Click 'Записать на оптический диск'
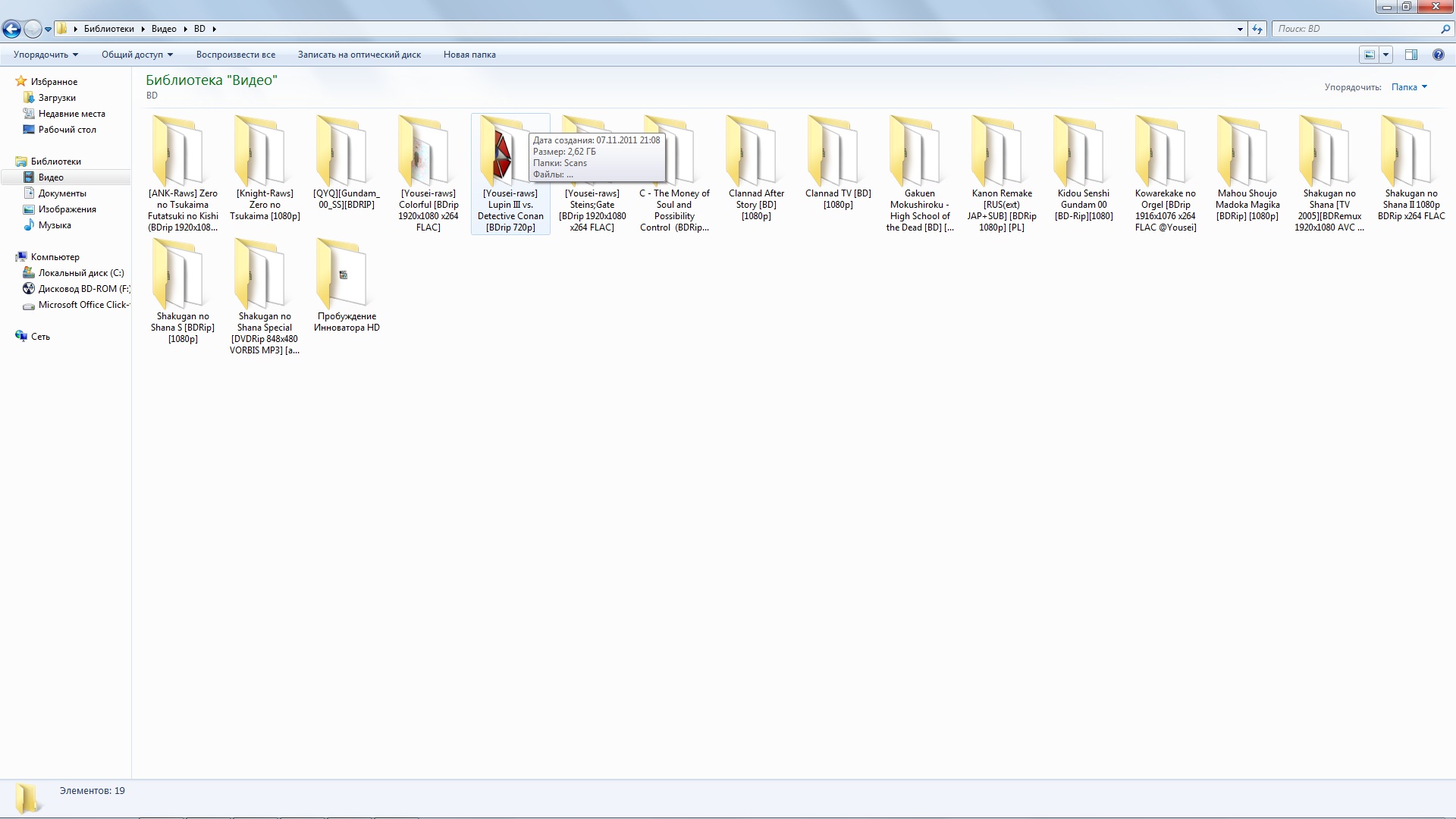 (359, 55)
